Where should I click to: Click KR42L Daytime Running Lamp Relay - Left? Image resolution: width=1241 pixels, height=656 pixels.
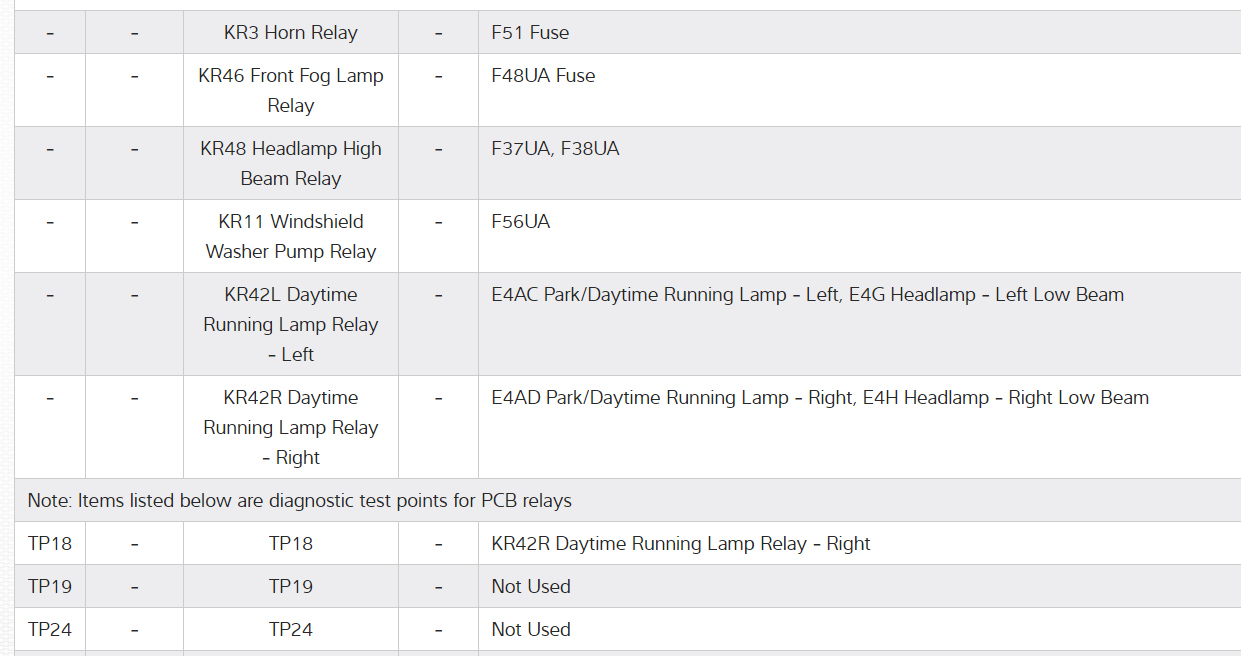point(290,324)
